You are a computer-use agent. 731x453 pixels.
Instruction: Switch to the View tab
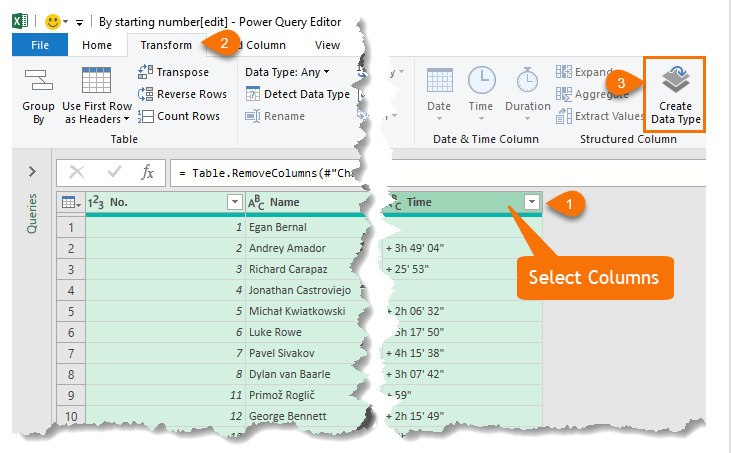click(327, 45)
